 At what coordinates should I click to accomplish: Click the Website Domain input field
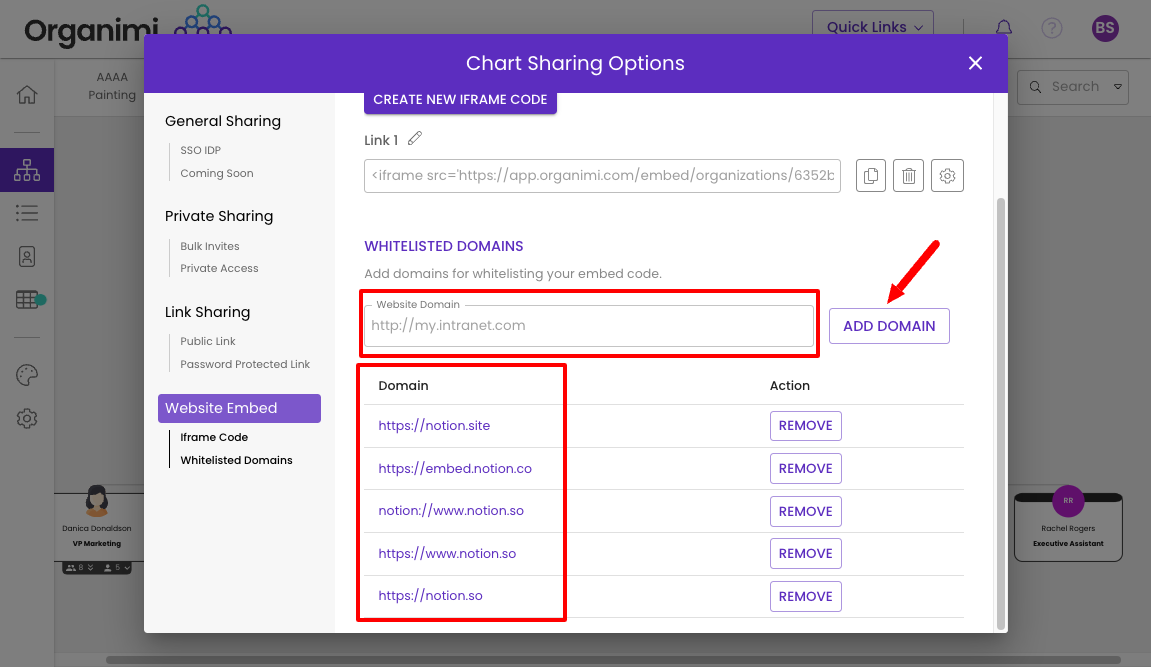589,325
